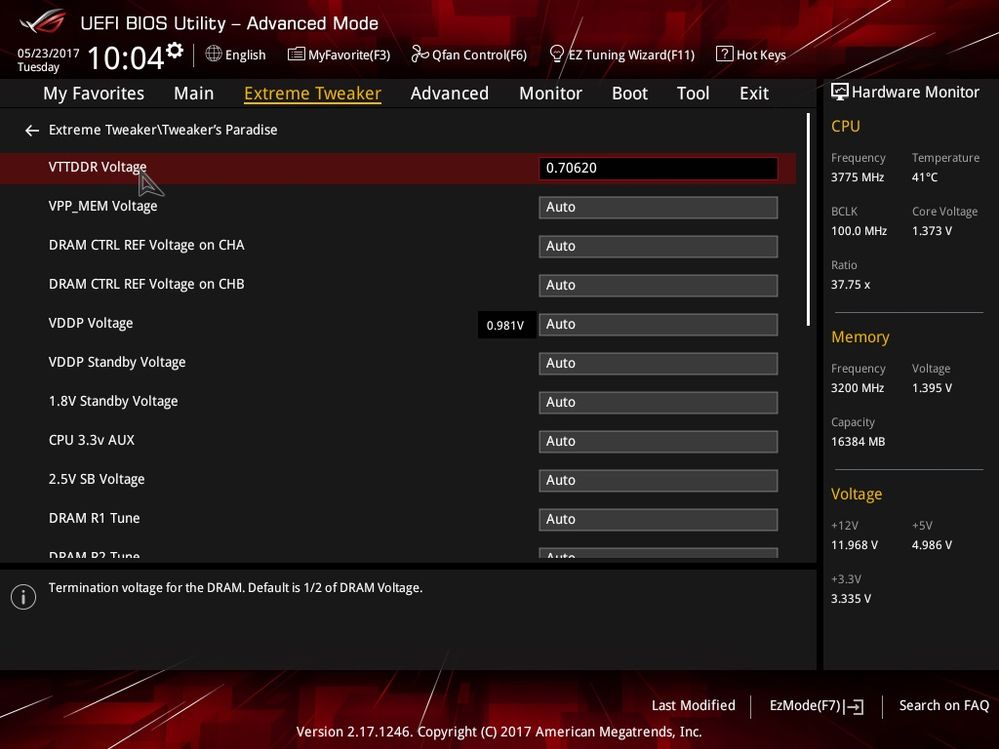This screenshot has height=749, width=999.
Task: Click the Hot Keys question mark icon
Action: [x=724, y=54]
